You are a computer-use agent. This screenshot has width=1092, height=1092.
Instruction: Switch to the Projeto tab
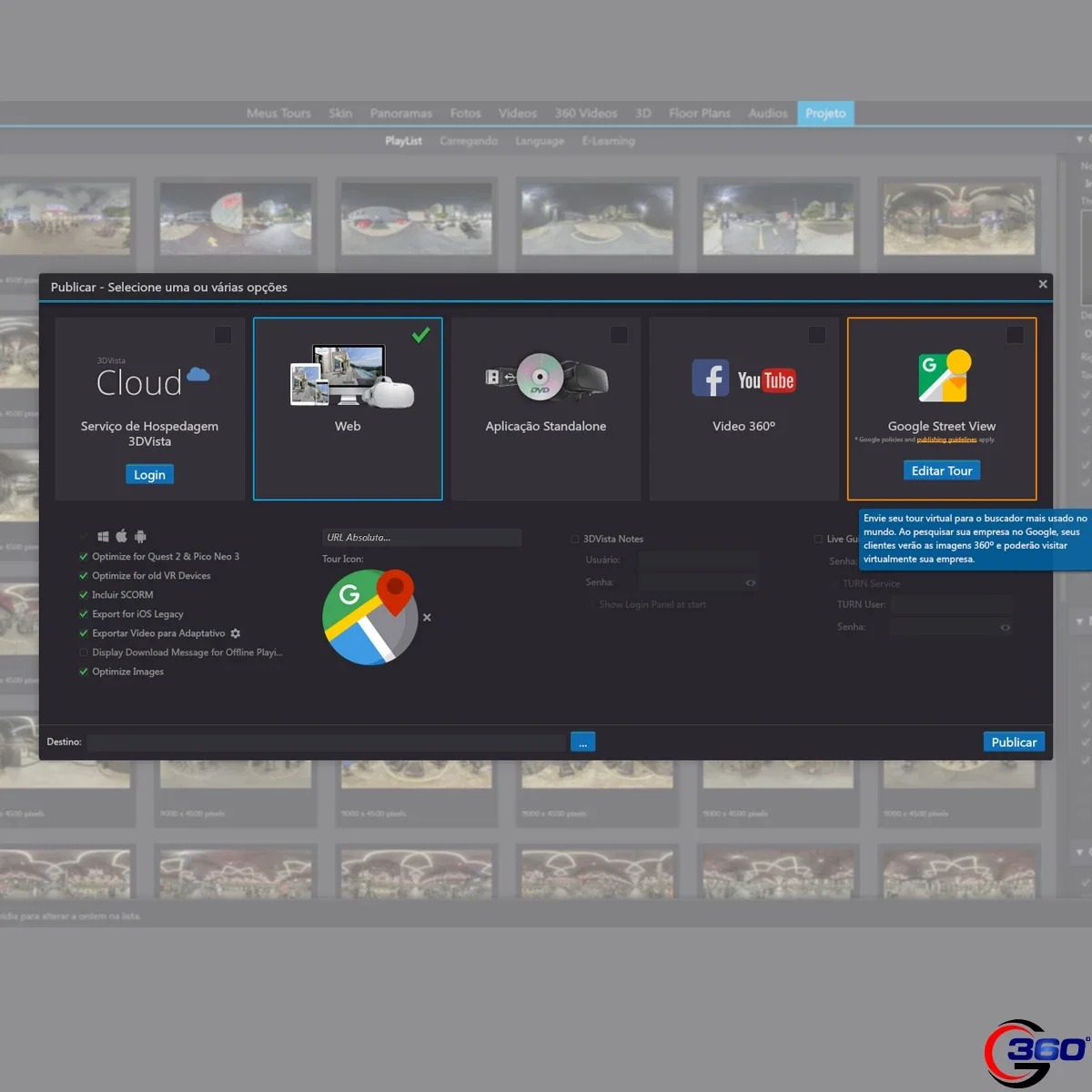[x=825, y=113]
